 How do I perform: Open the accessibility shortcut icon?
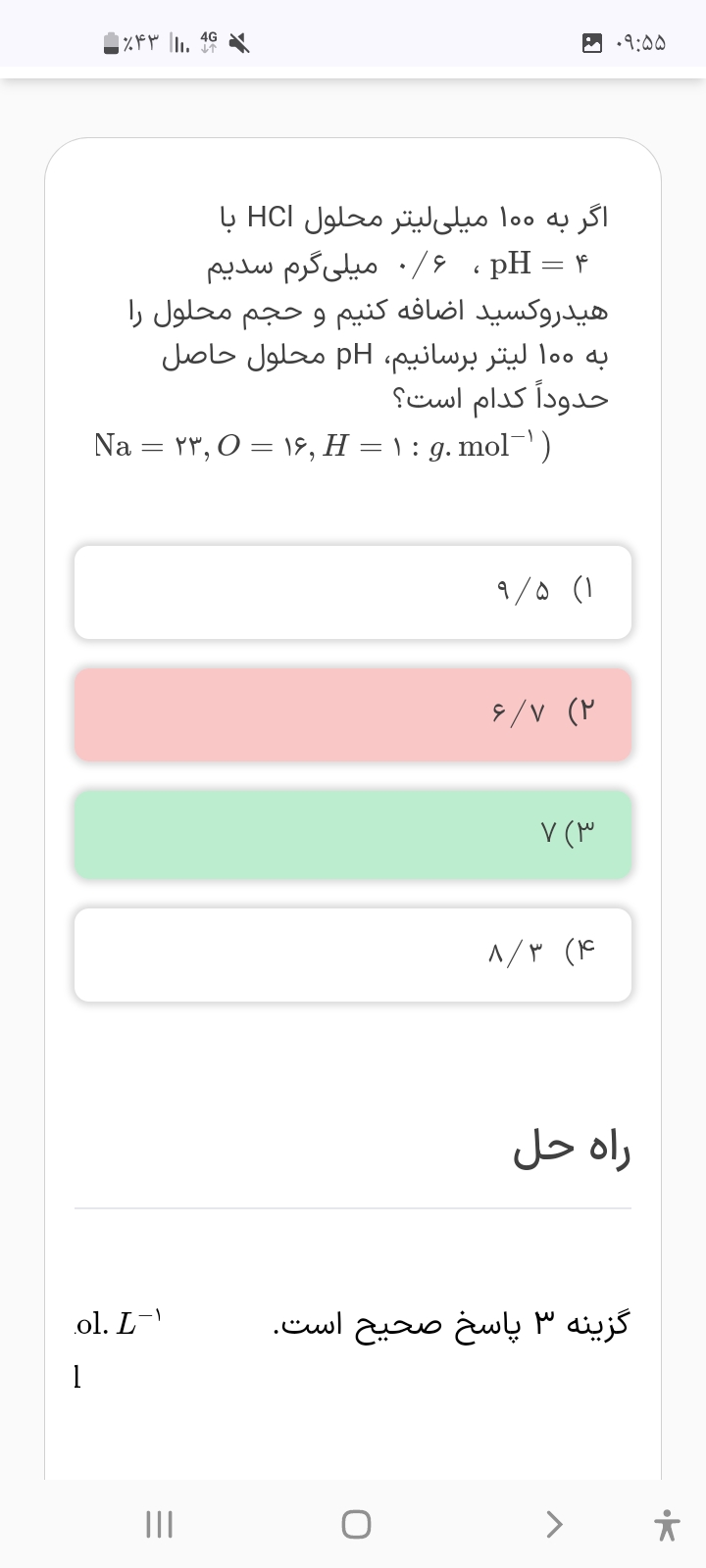pos(666,1525)
